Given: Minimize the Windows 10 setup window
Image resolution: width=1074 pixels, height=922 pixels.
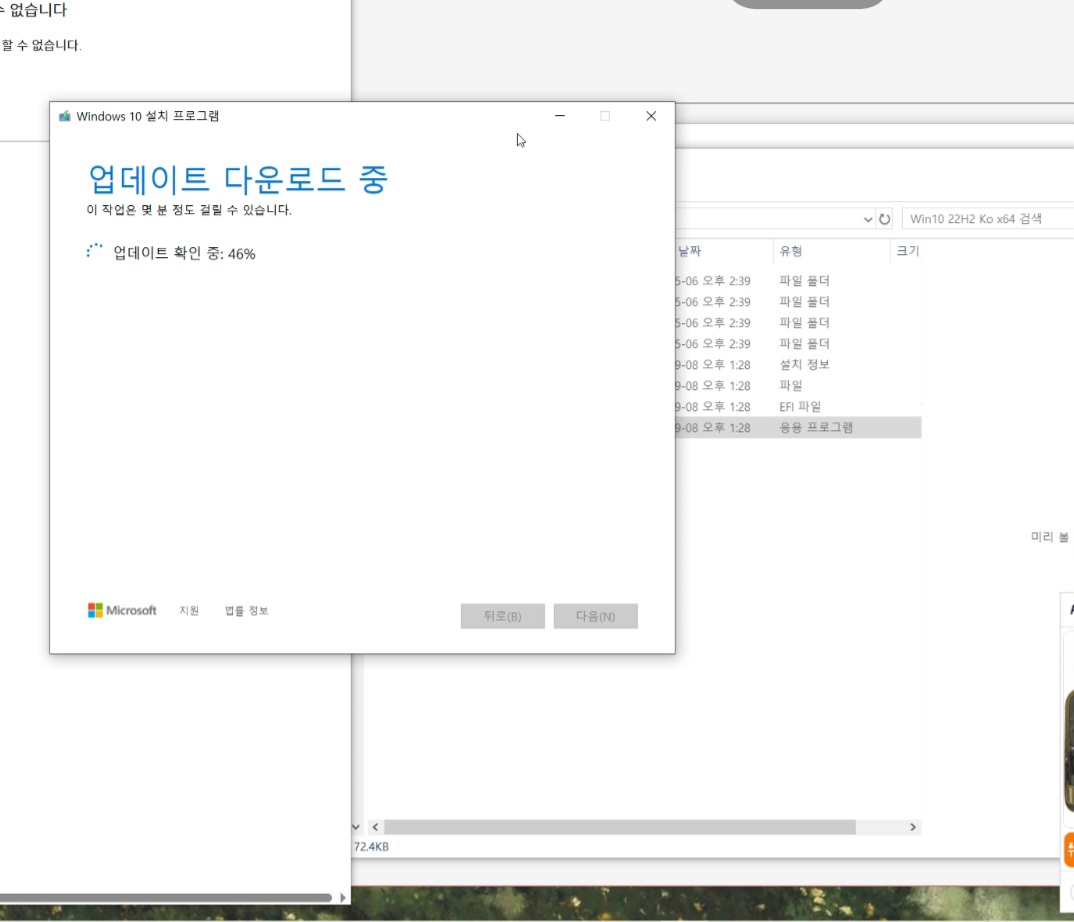Looking at the screenshot, I should click(560, 116).
